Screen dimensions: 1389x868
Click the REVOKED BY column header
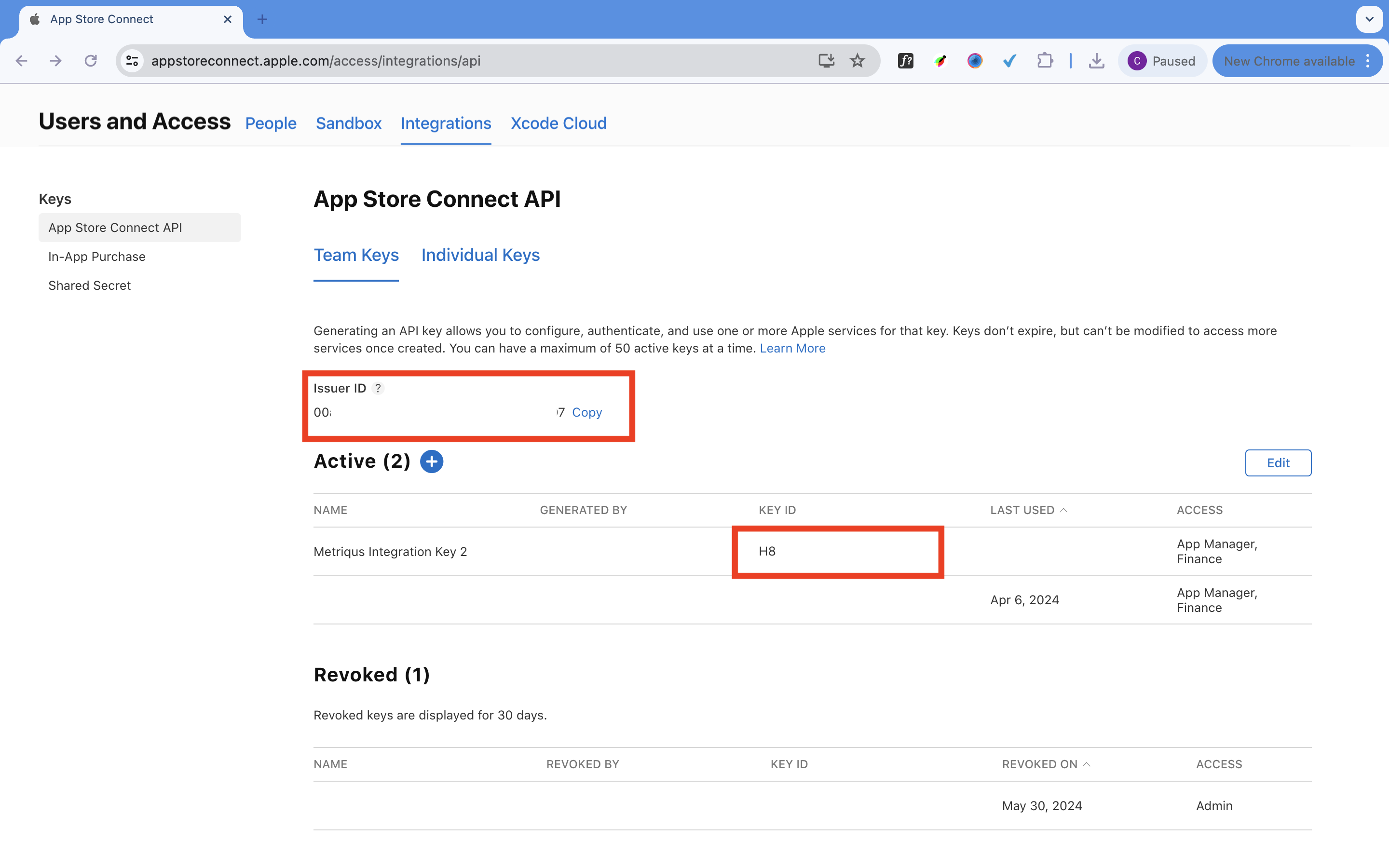click(583, 764)
